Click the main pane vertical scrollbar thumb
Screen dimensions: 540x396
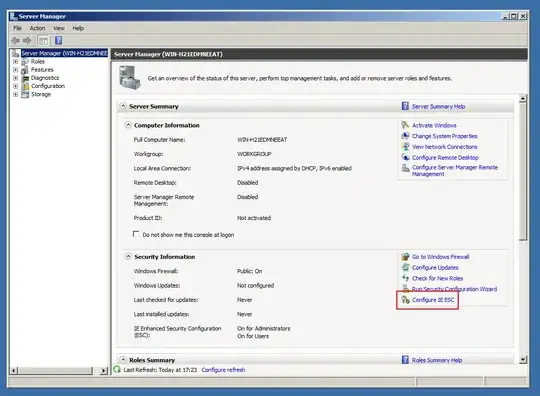click(523, 171)
